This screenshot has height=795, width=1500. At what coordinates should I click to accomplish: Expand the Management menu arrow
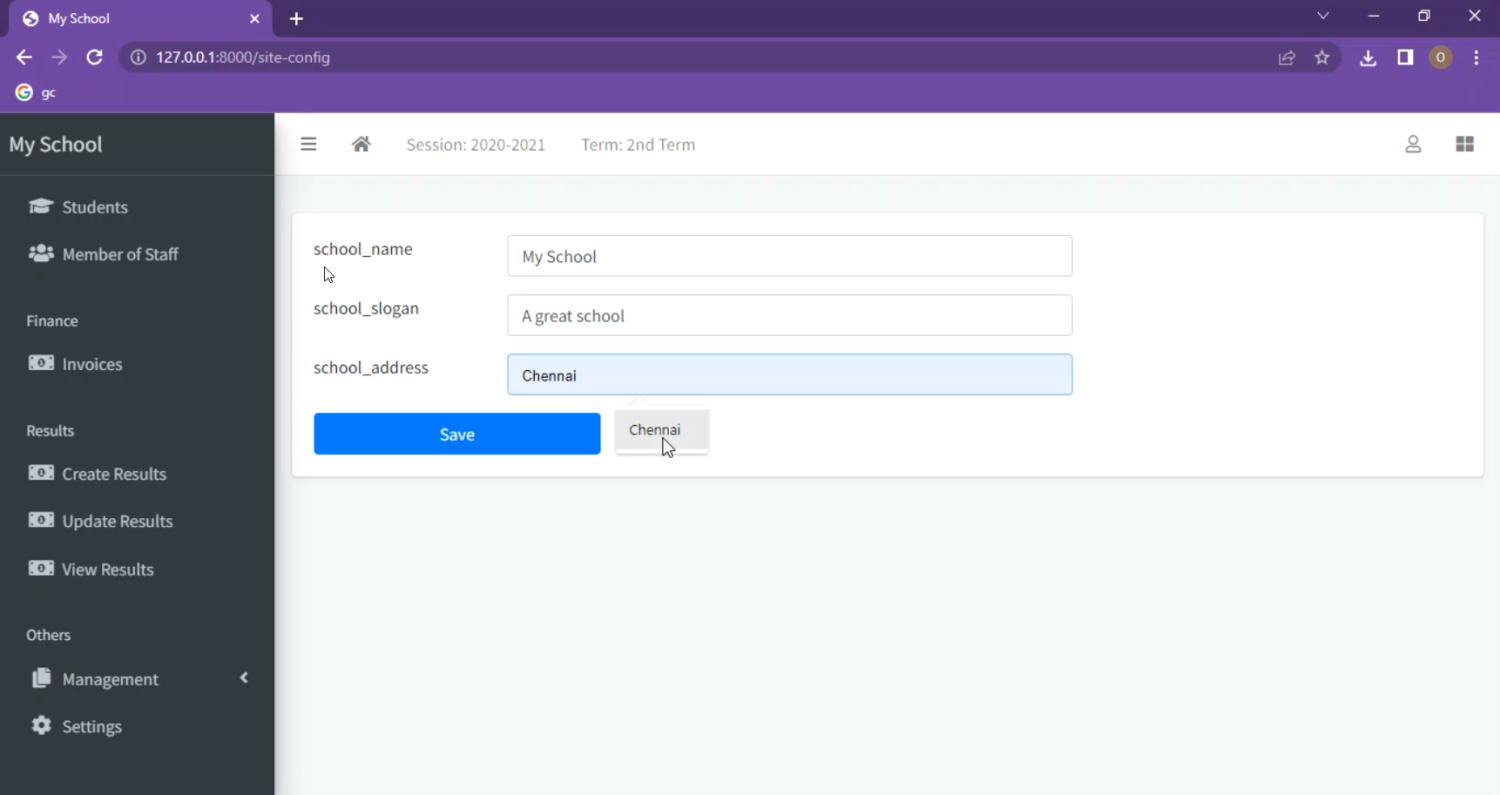244,678
